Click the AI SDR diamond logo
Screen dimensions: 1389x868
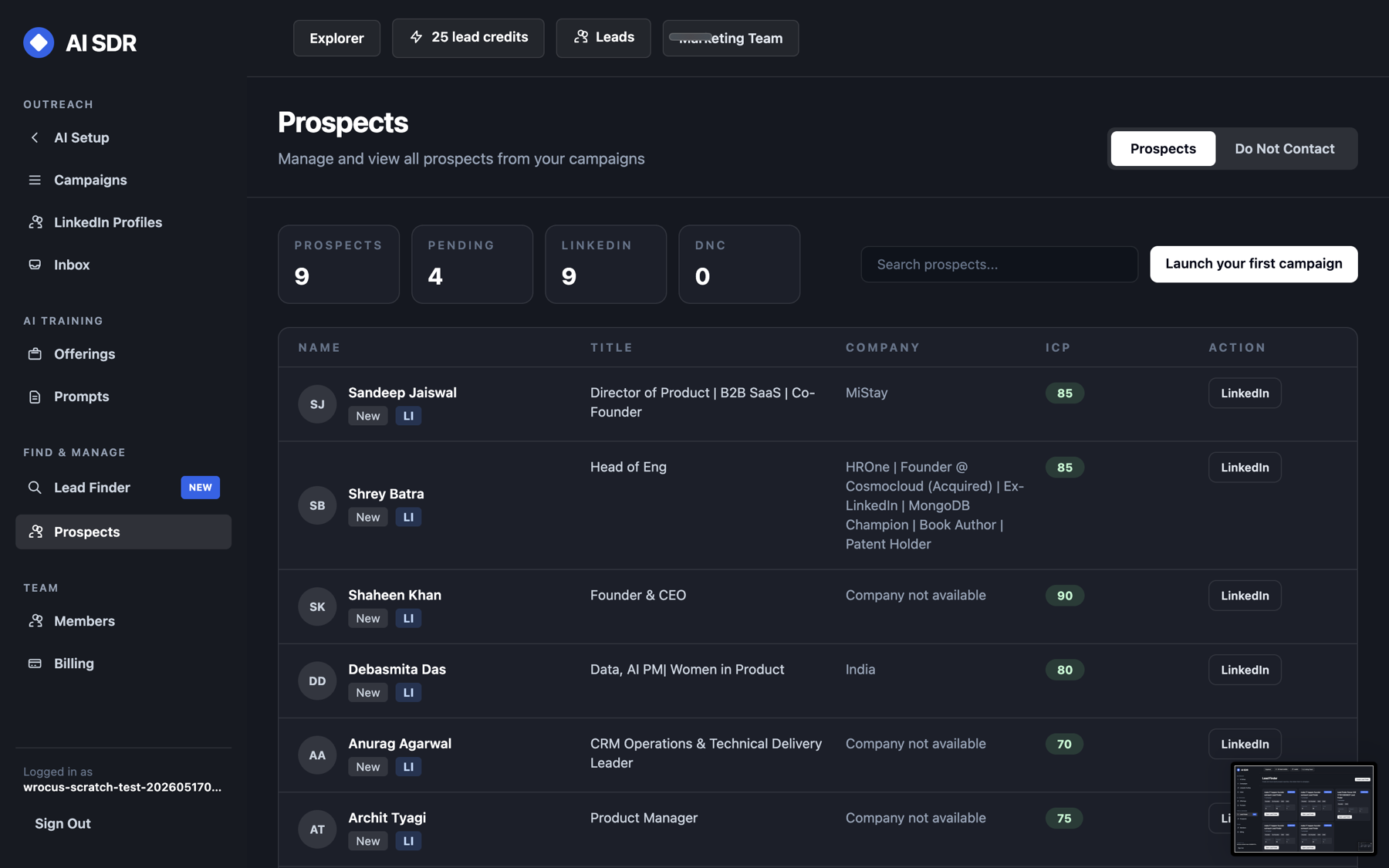point(39,42)
